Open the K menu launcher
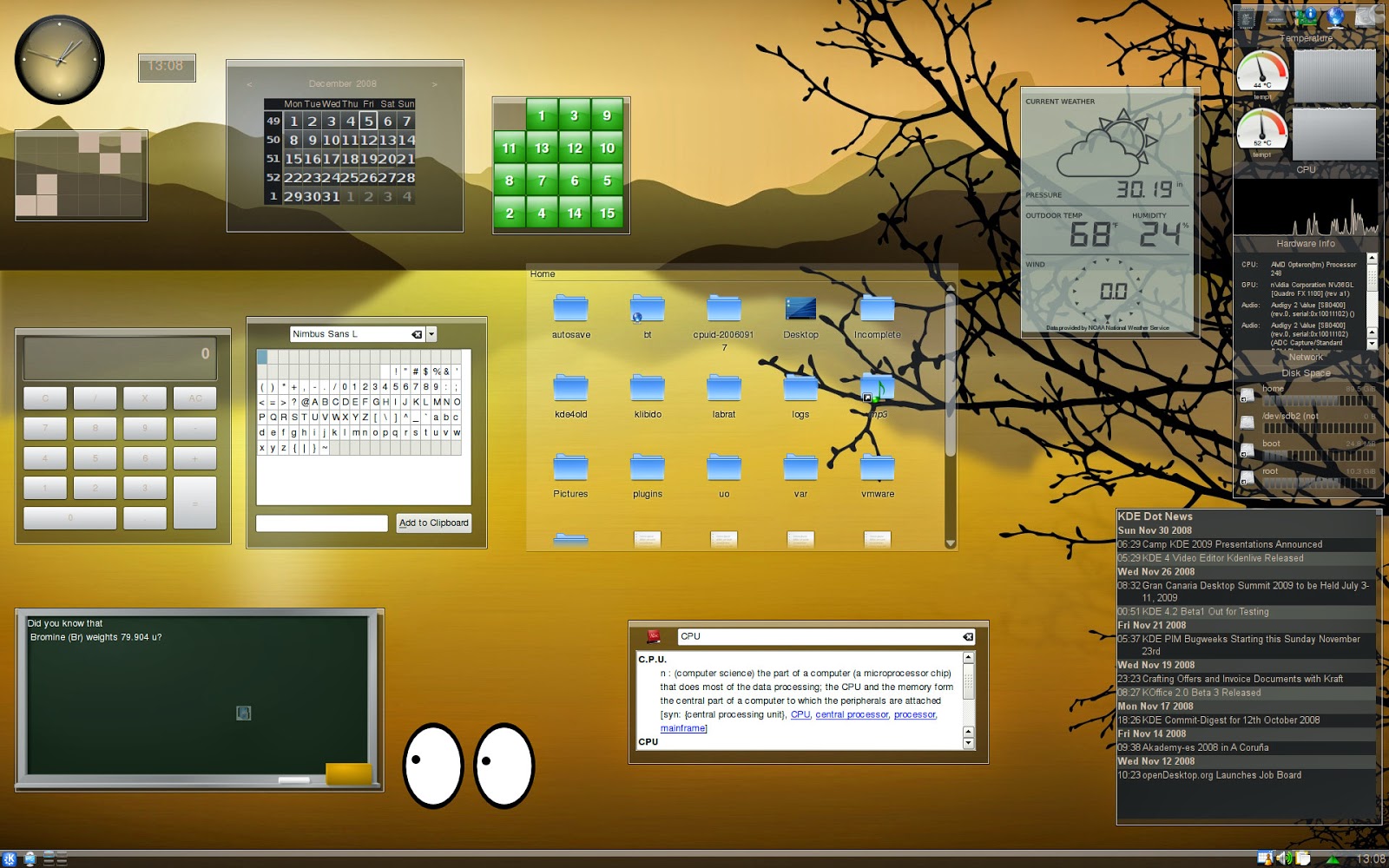This screenshot has height=868, width=1389. 10,858
